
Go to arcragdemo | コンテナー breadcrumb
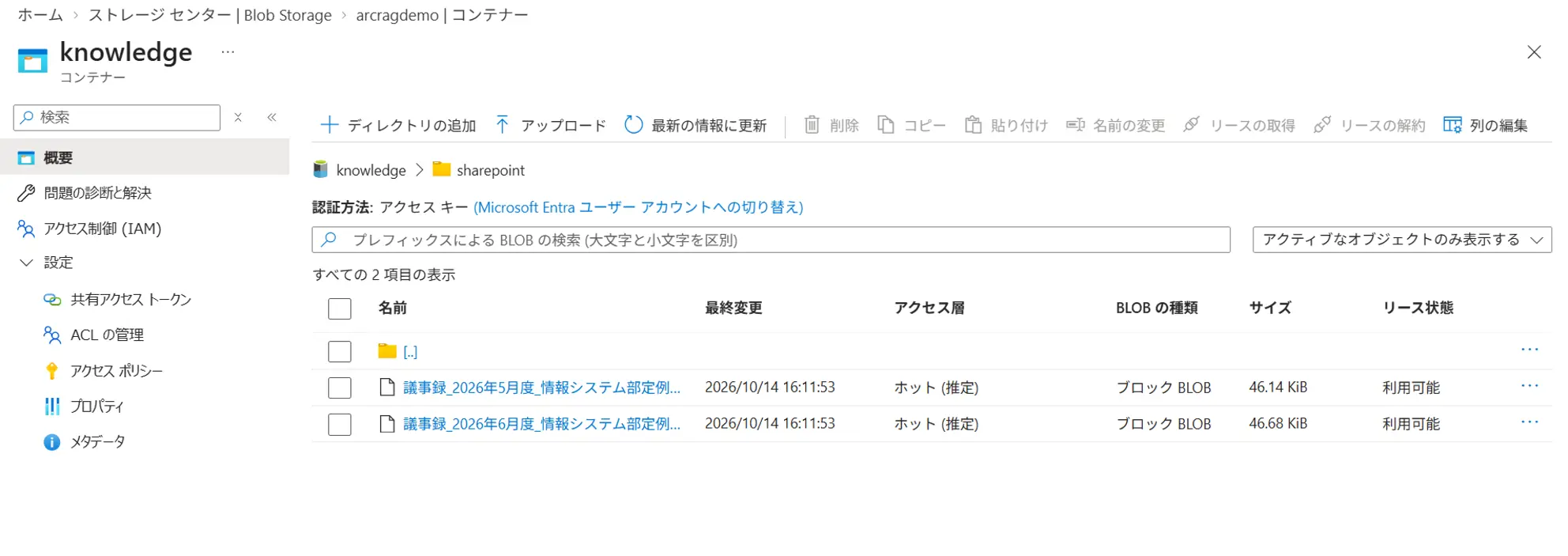(x=442, y=15)
